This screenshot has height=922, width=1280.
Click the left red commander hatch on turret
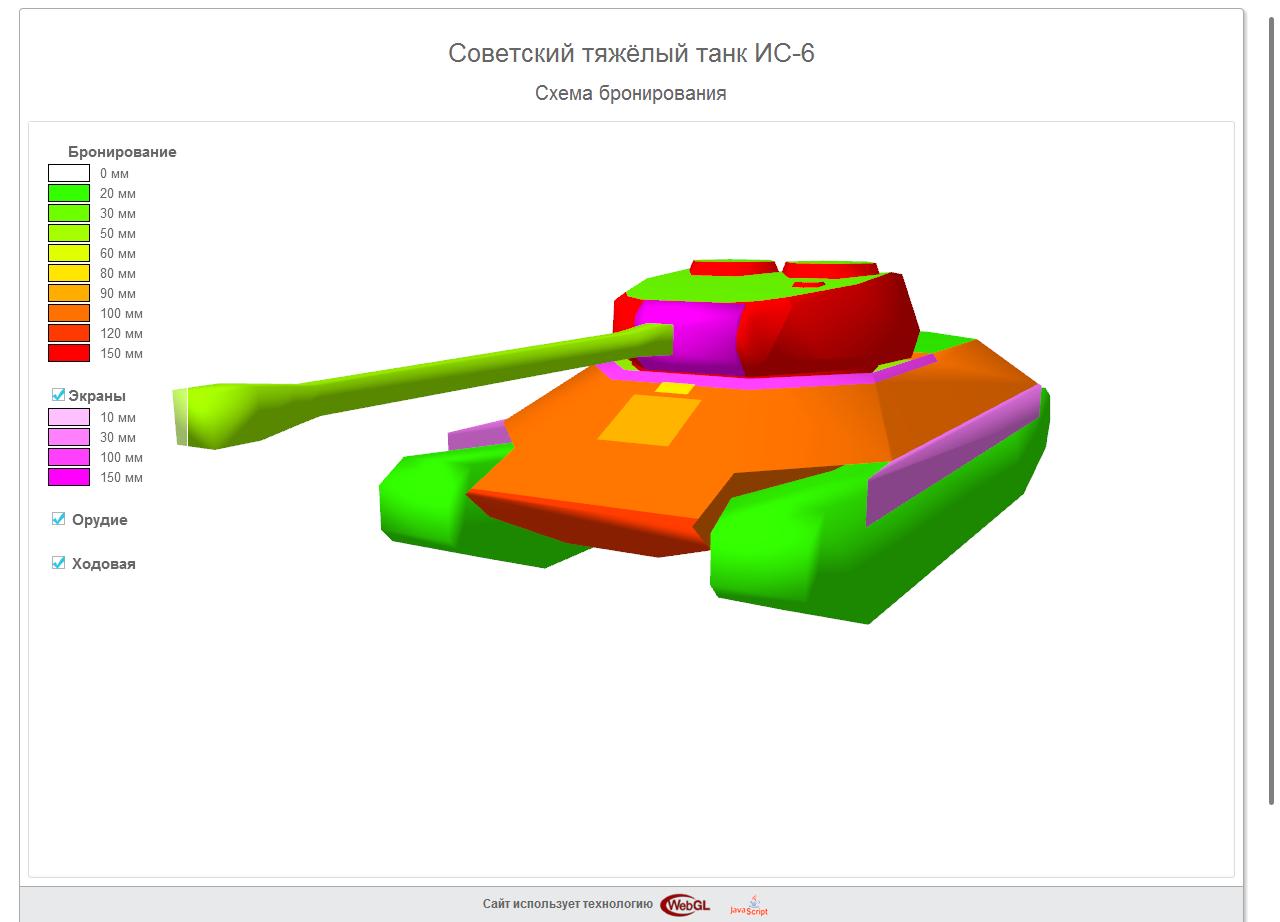(733, 267)
